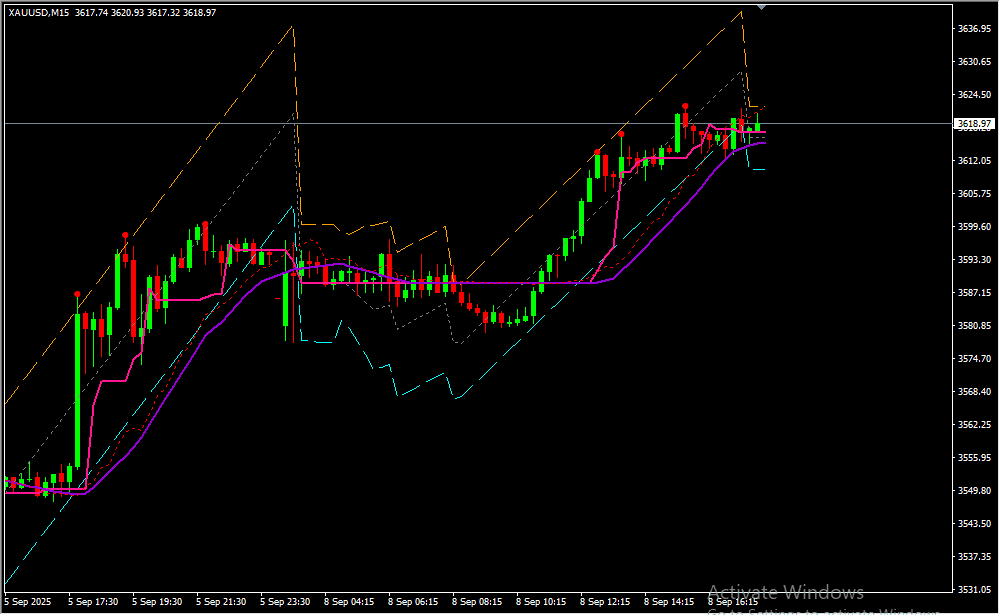
Task: Click the 3531.05 price scale label
Action: click(972, 590)
